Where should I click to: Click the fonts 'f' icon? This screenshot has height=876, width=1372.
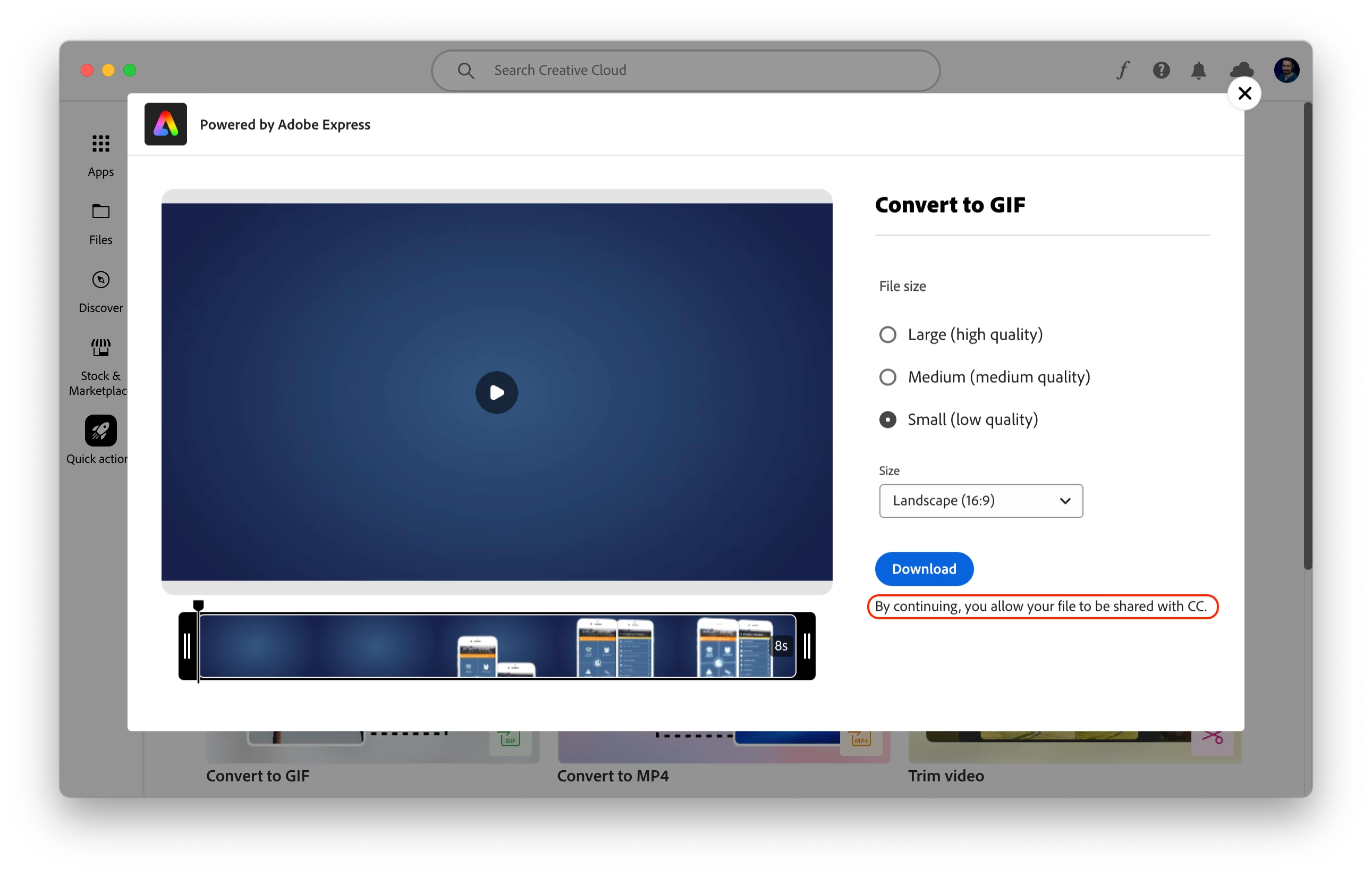tap(1122, 70)
